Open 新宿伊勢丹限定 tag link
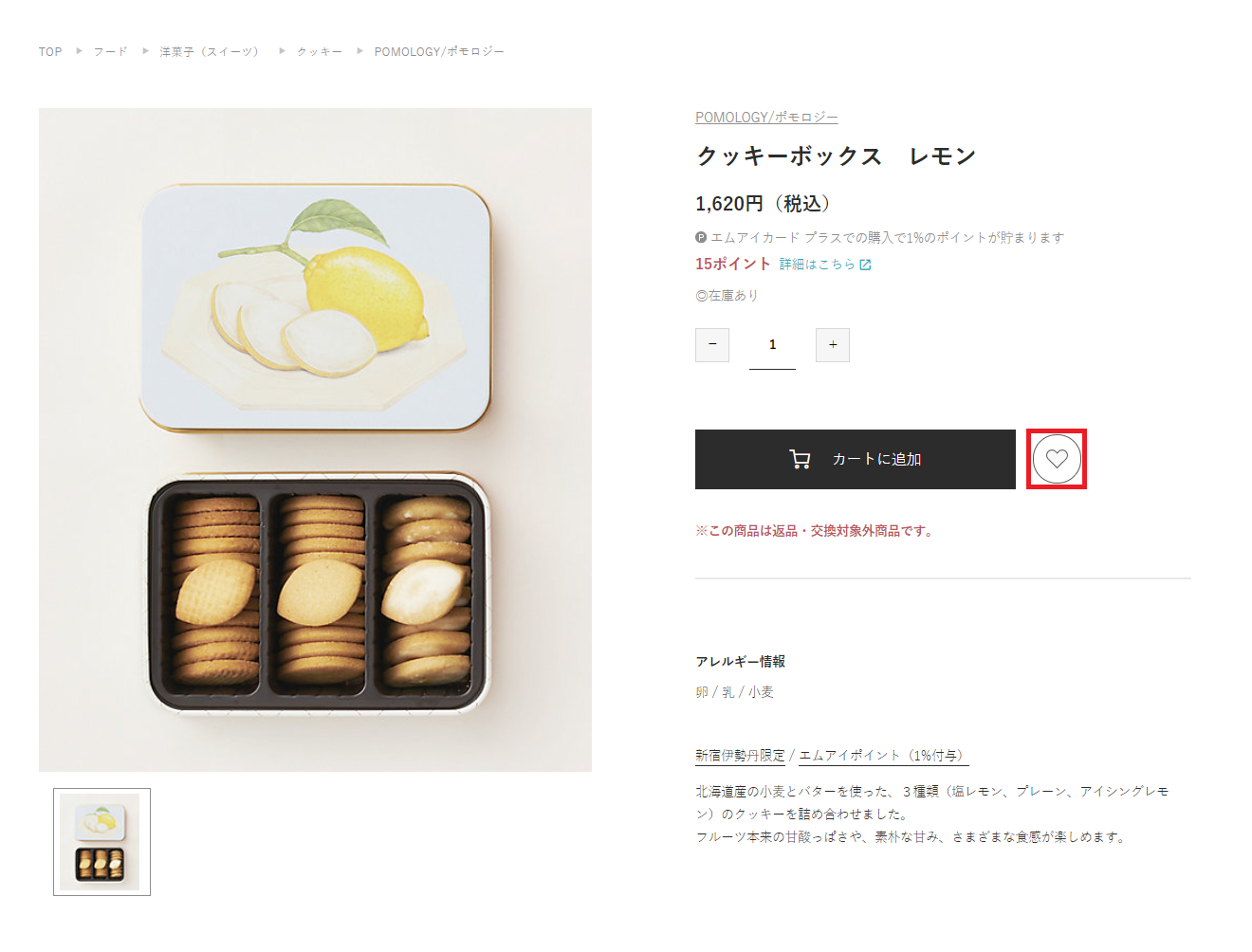Screen dimensions: 1252x952 click(740, 756)
